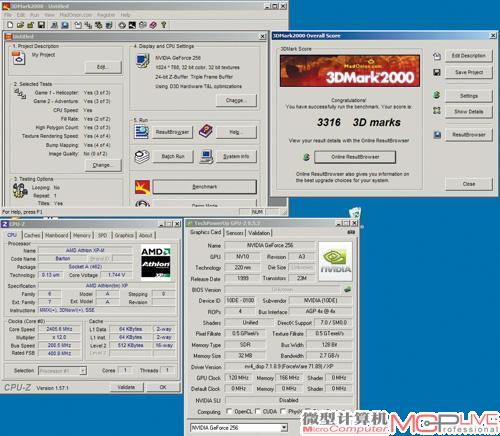
Task: Click Change under Selected Tests
Action: [x=103, y=165]
